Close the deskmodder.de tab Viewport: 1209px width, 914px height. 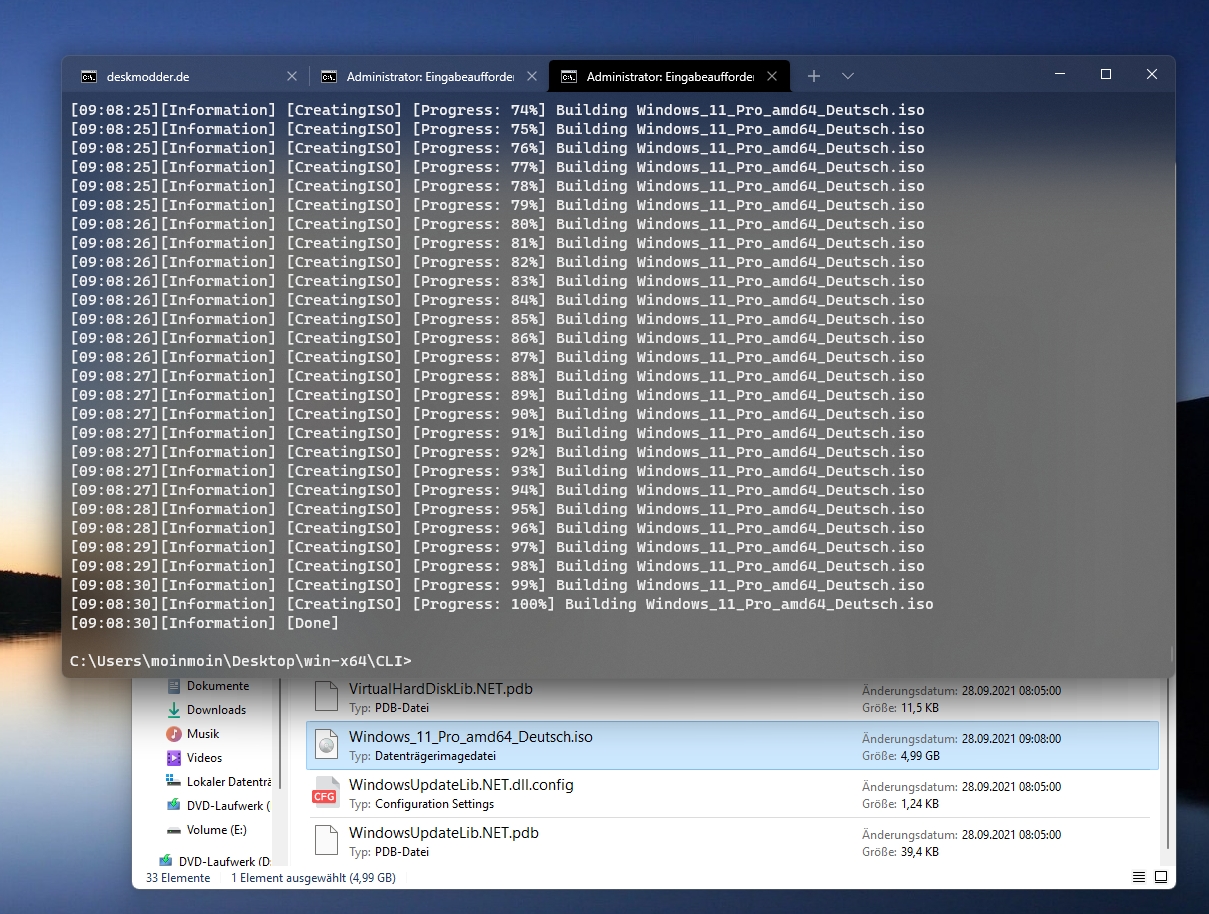coord(292,76)
